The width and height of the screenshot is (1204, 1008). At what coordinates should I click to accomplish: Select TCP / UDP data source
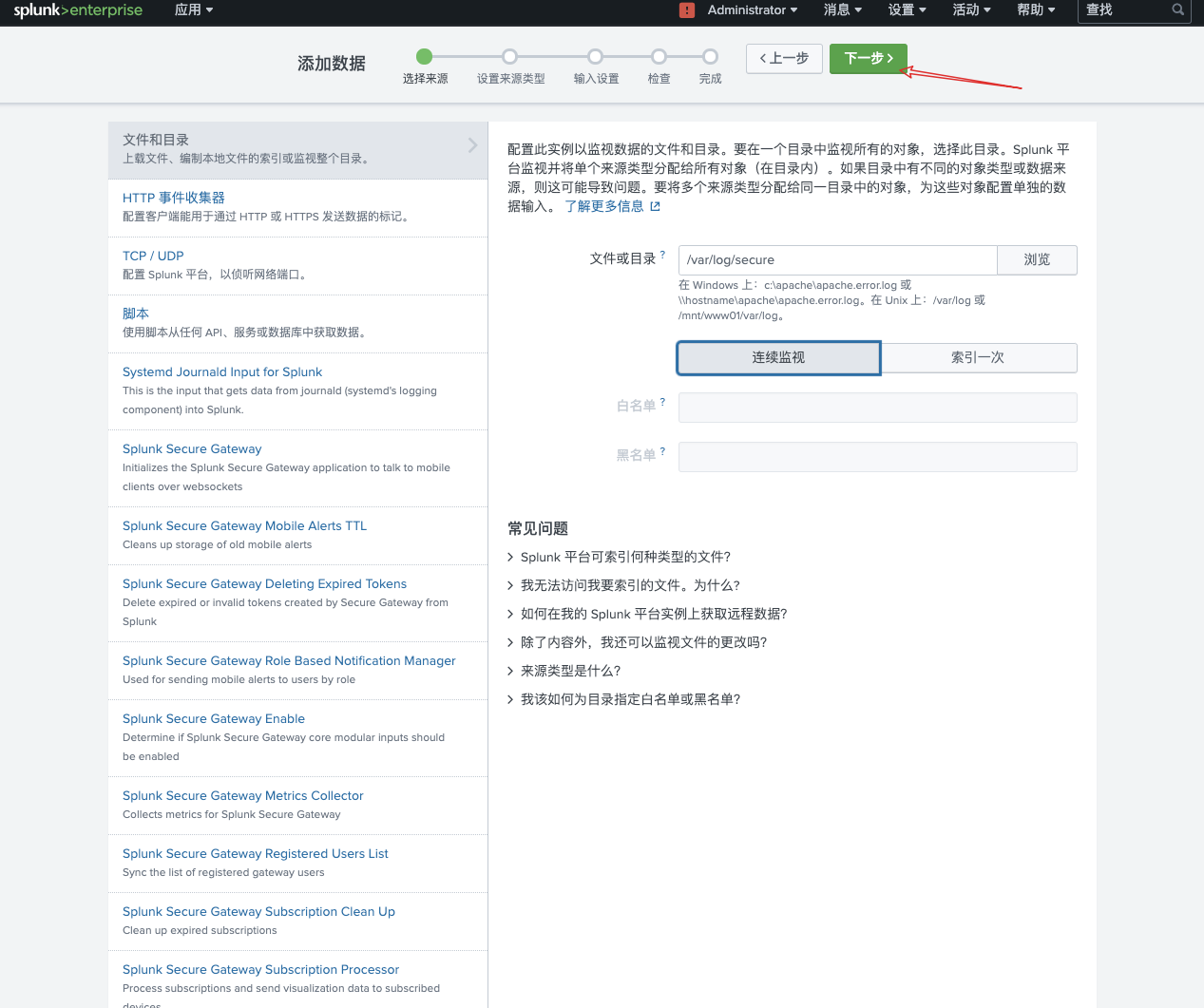pyautogui.click(x=298, y=266)
